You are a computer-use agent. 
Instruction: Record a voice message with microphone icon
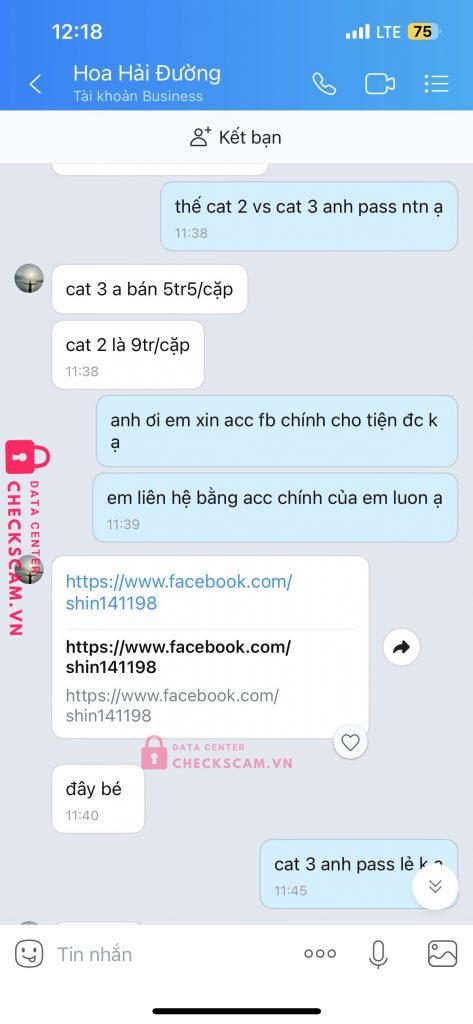378,954
